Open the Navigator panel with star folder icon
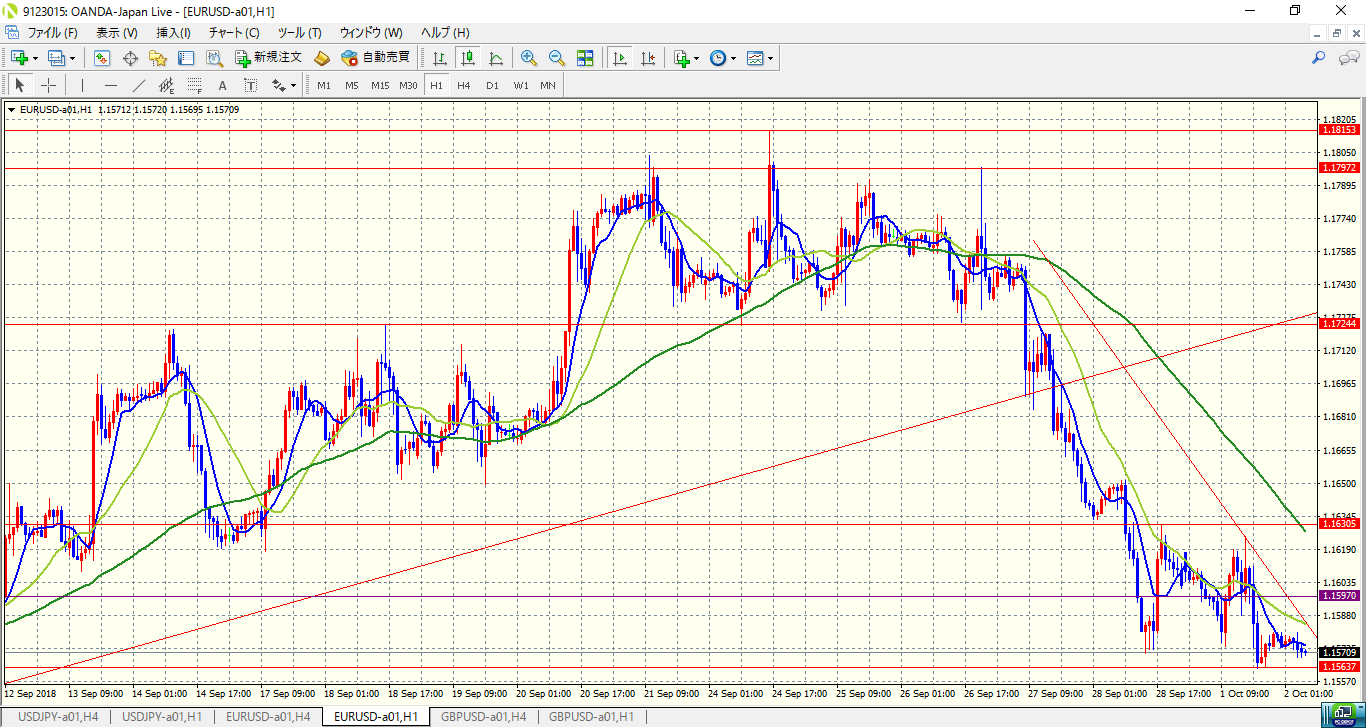 click(x=158, y=58)
